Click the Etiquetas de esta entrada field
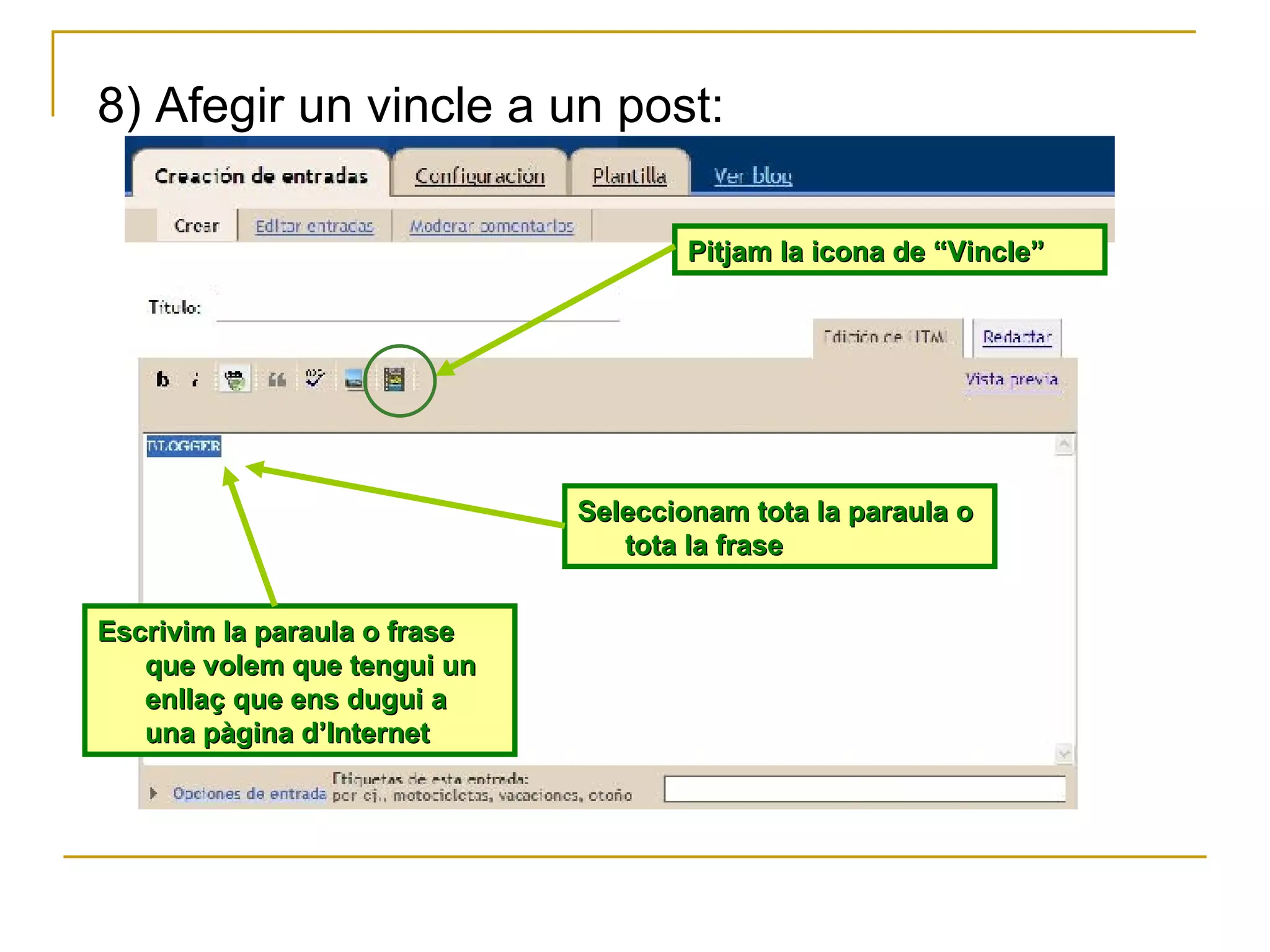Screen dimensions: 1270x952 coord(864,789)
